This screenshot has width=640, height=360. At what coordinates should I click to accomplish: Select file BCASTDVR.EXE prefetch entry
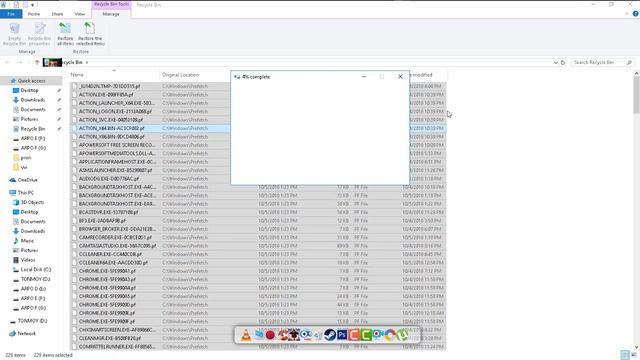pos(108,212)
